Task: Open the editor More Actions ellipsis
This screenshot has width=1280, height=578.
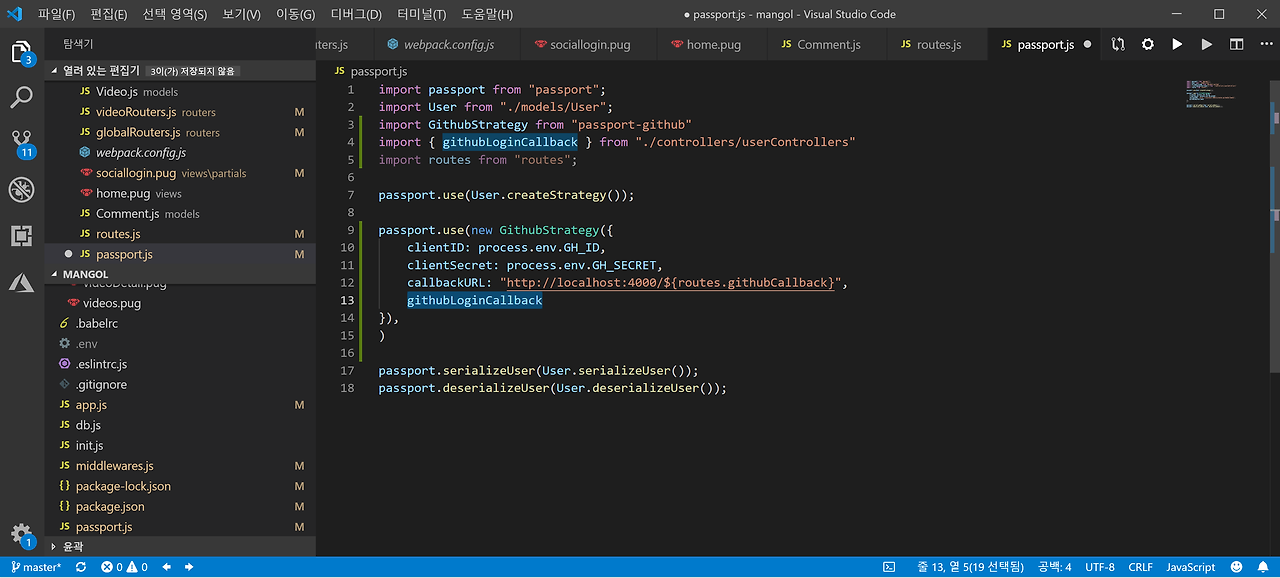Action: coord(1265,44)
